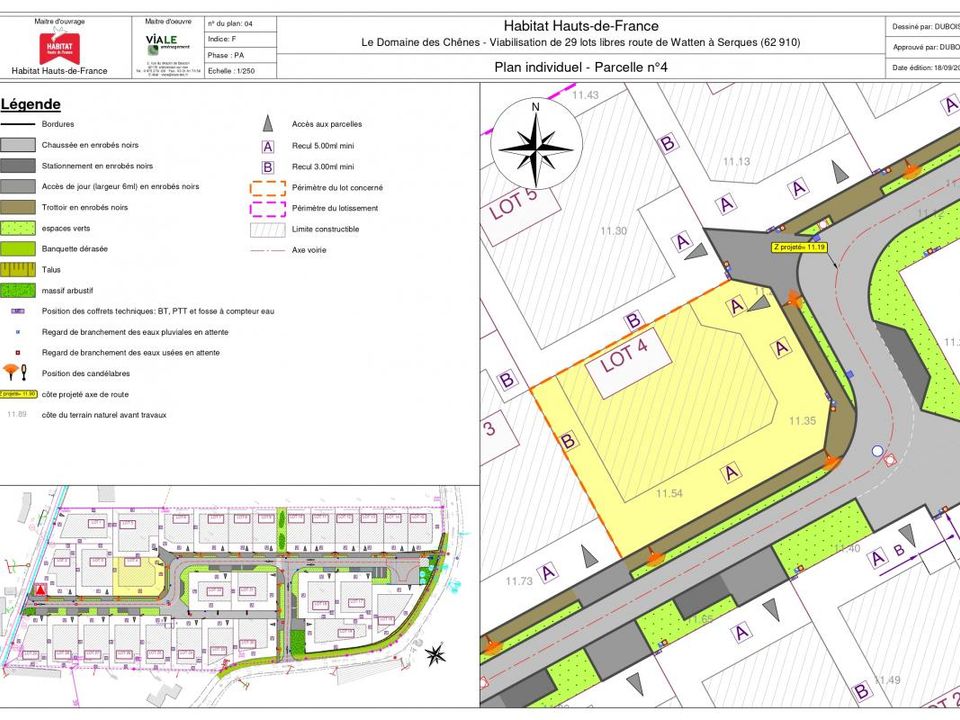
Task: Click the 'Approuvé par' cell
Action: click(x=923, y=47)
